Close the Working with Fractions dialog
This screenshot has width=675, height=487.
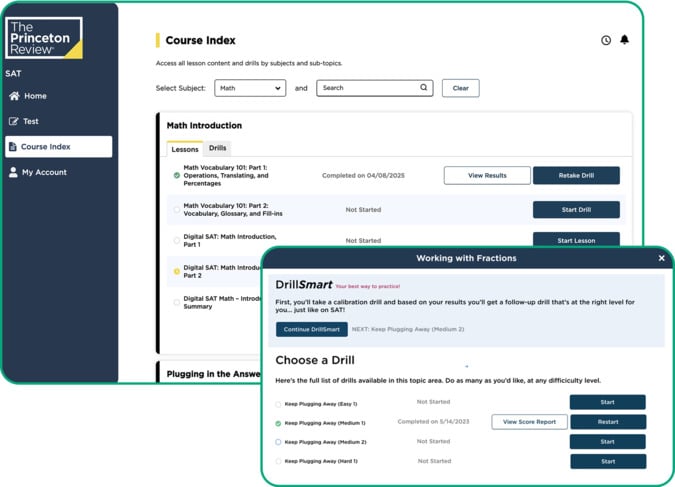point(661,258)
